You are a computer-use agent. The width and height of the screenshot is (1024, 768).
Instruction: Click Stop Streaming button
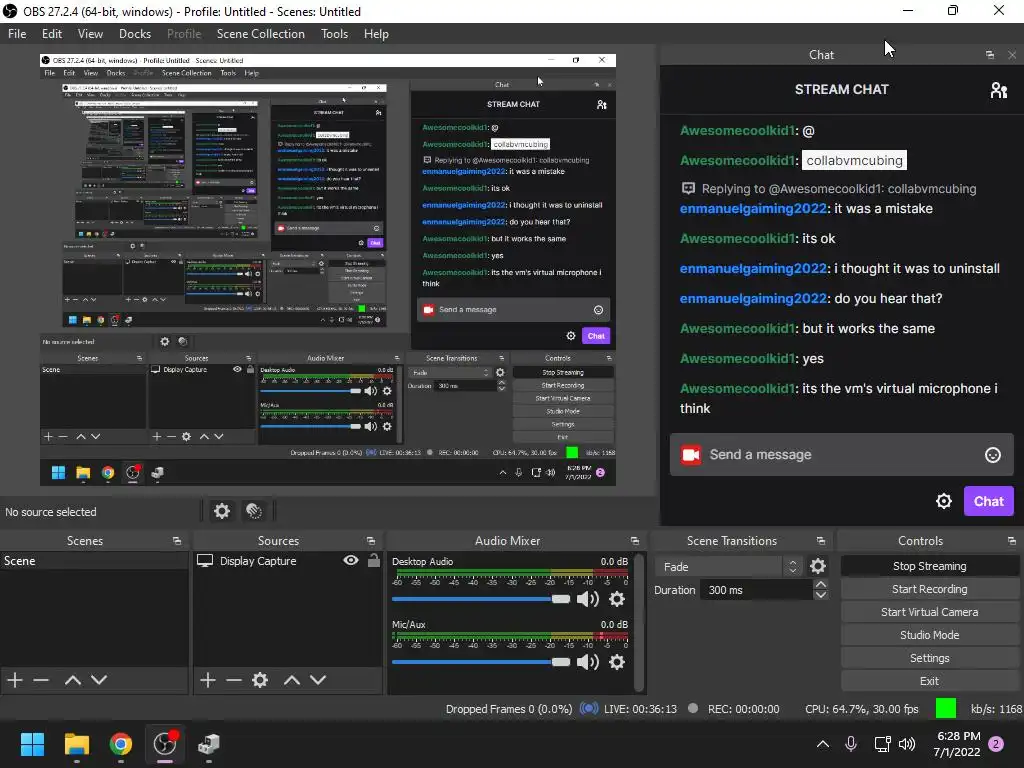(x=929, y=566)
